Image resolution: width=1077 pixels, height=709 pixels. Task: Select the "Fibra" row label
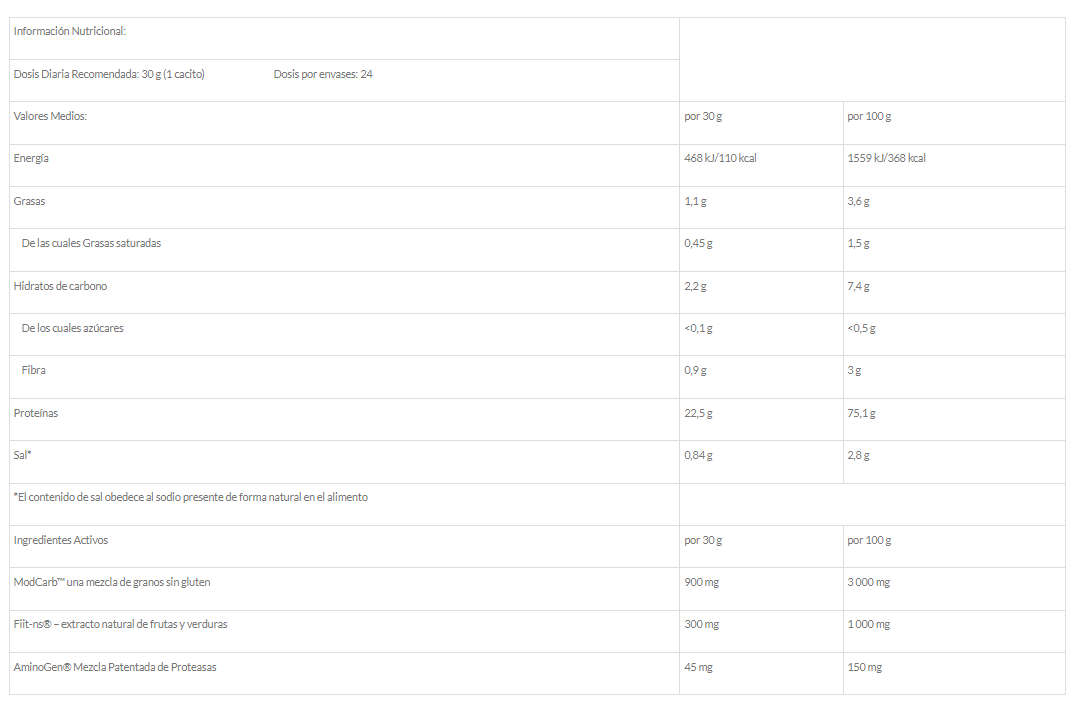[x=34, y=370]
